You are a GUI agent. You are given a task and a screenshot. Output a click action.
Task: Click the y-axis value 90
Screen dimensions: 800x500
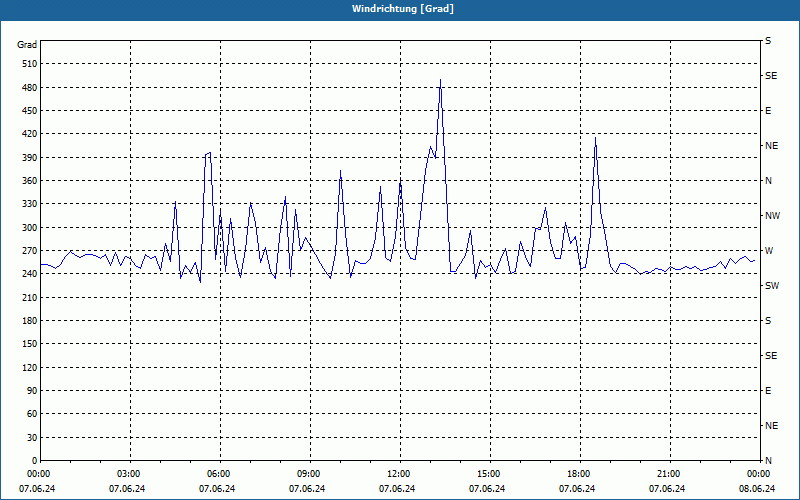pos(32,391)
